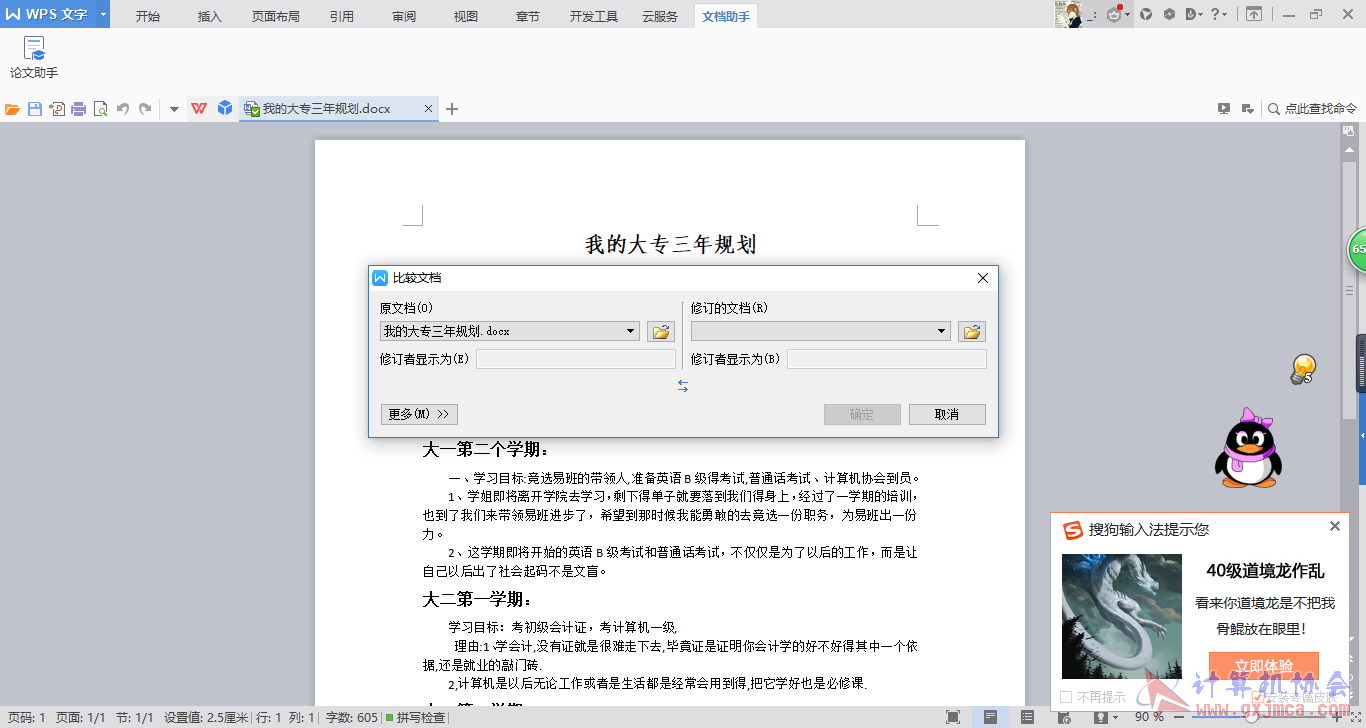Click 点此查找命令 command search box

1313,109
